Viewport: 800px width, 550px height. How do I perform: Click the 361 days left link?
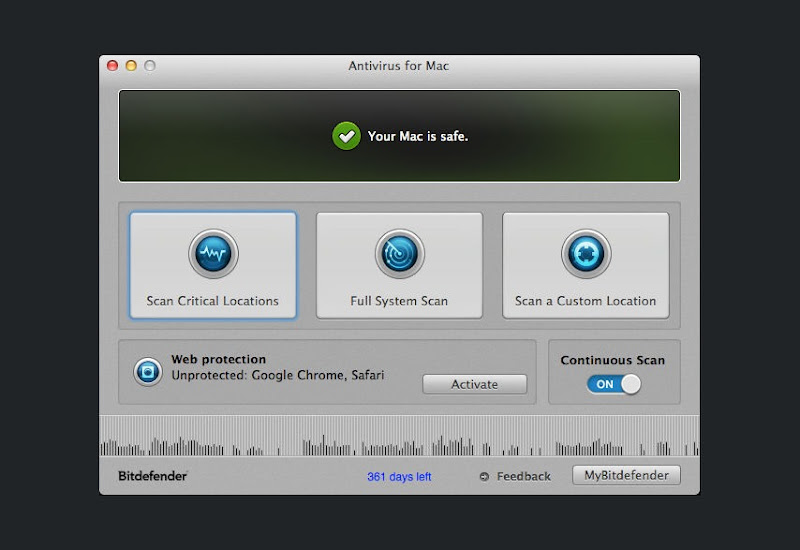(399, 477)
